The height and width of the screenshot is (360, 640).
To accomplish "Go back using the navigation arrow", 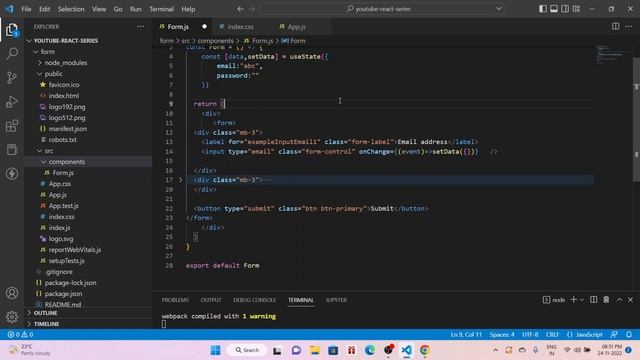I will pyautogui.click(x=240, y=9).
